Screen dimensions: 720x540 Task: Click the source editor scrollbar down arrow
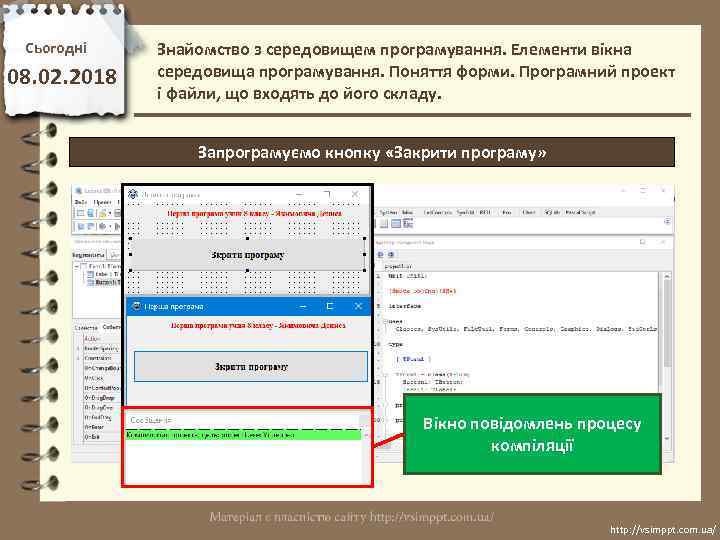pyautogui.click(x=667, y=438)
